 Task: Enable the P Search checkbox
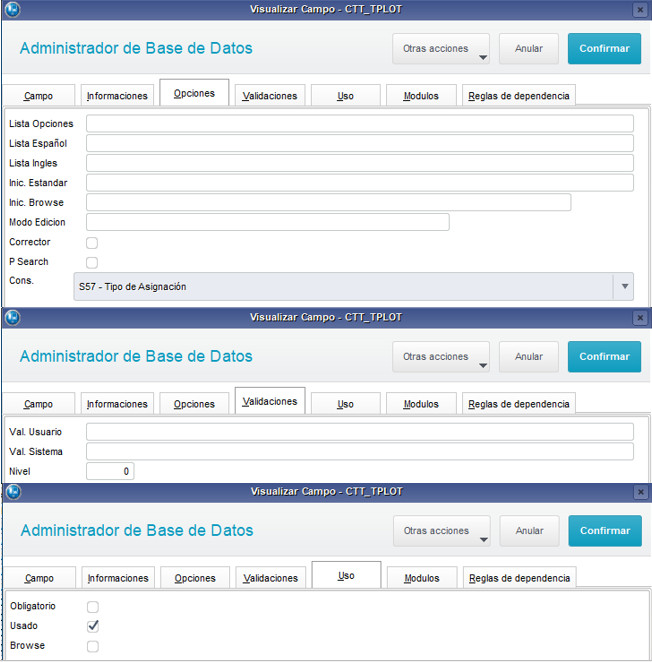tap(92, 263)
